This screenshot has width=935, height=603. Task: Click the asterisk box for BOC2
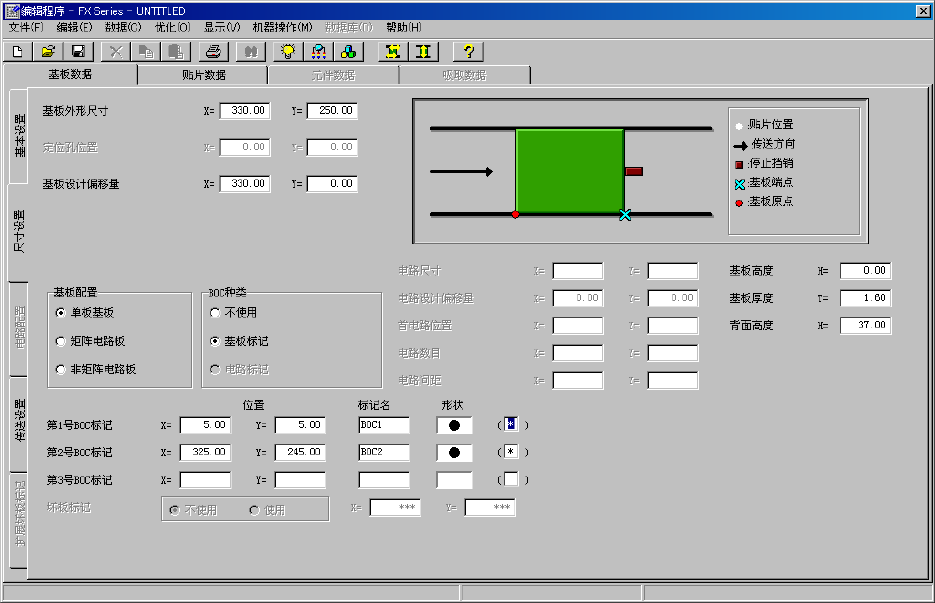[511, 452]
